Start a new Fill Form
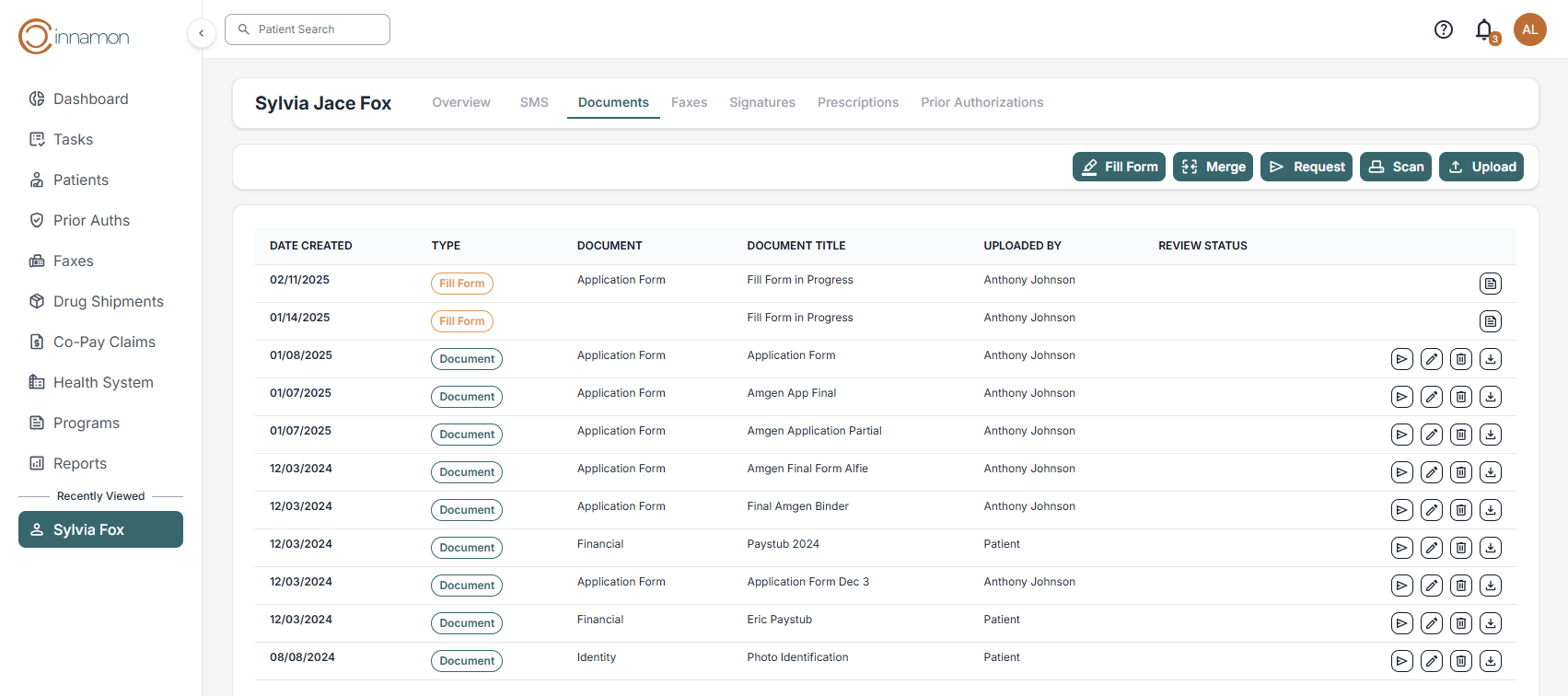 point(1119,167)
